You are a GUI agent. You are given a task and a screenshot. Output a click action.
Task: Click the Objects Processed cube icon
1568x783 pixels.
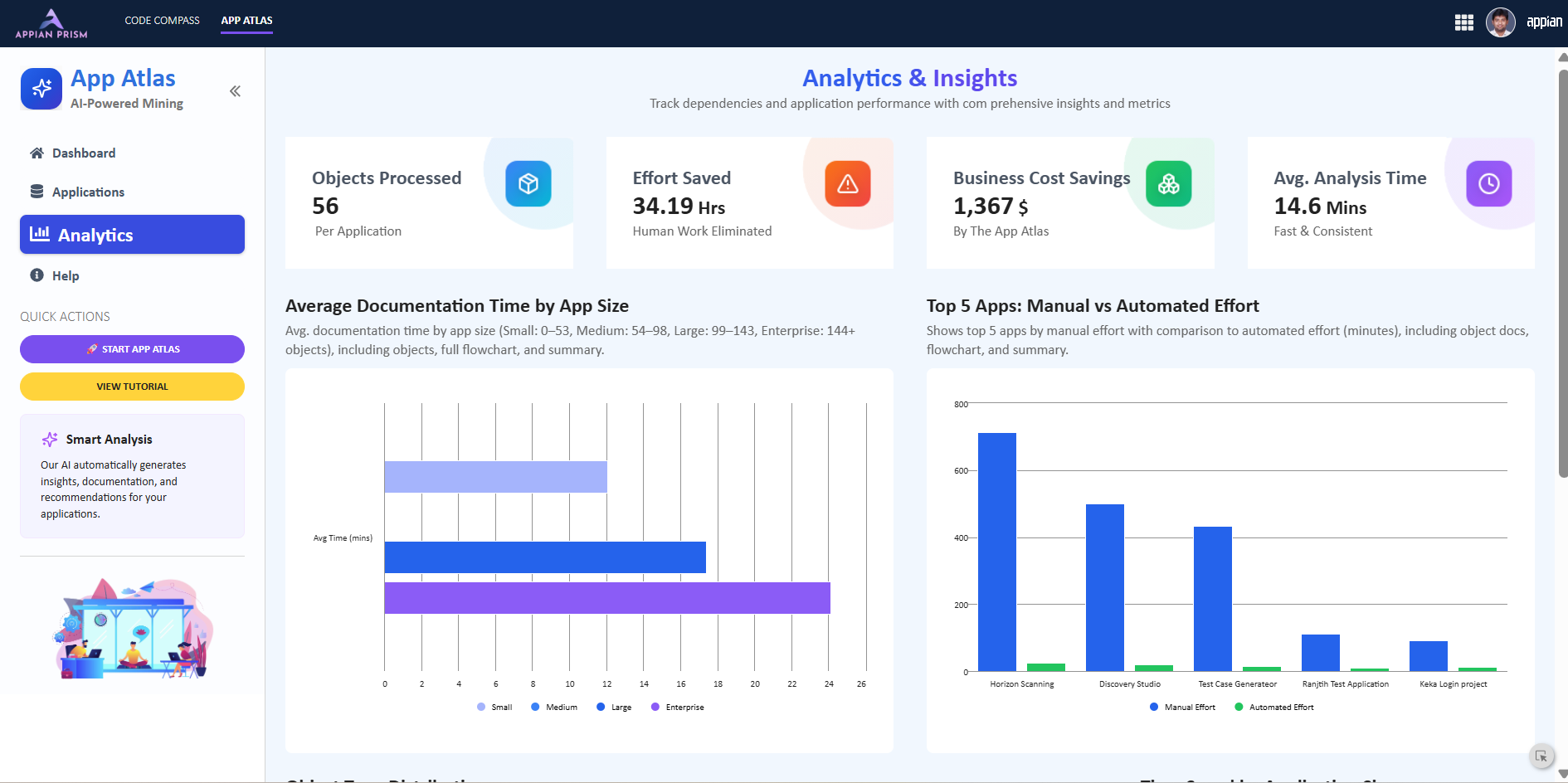pos(528,183)
